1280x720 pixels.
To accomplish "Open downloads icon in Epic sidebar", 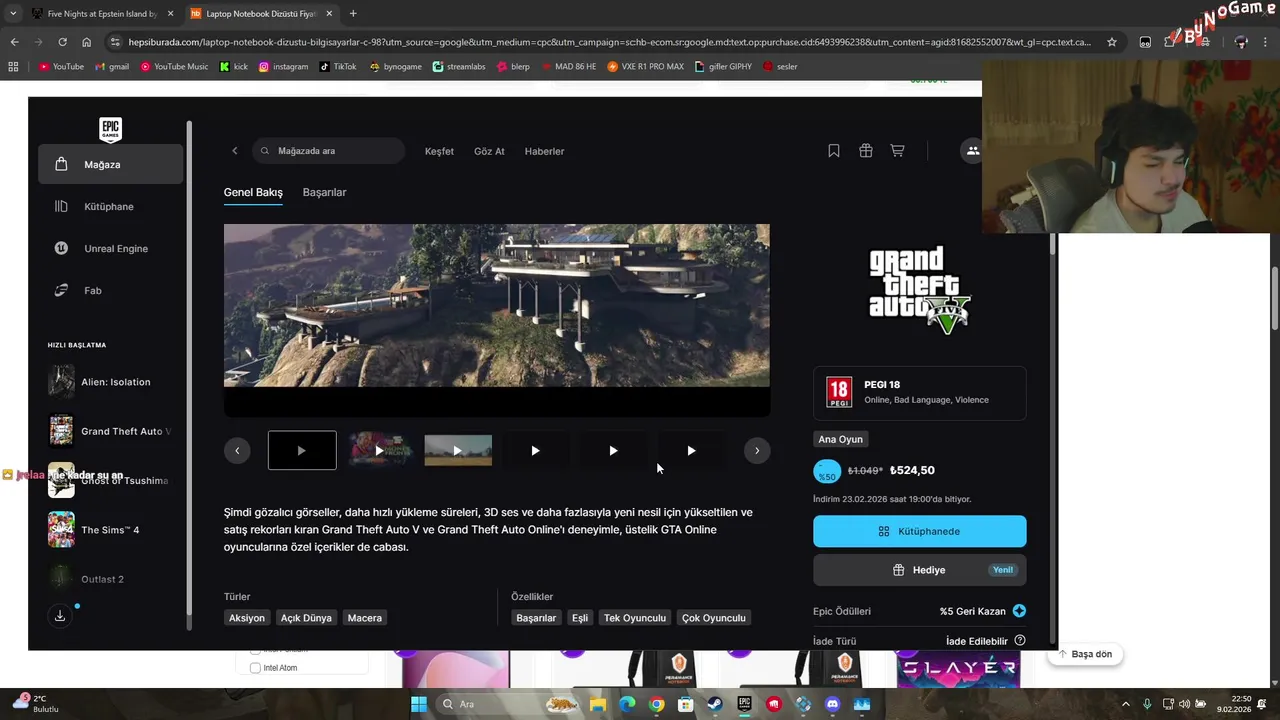I will (x=60, y=616).
